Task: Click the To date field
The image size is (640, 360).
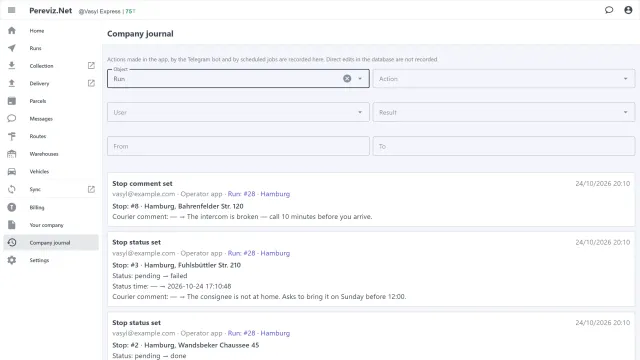Action: [504, 146]
